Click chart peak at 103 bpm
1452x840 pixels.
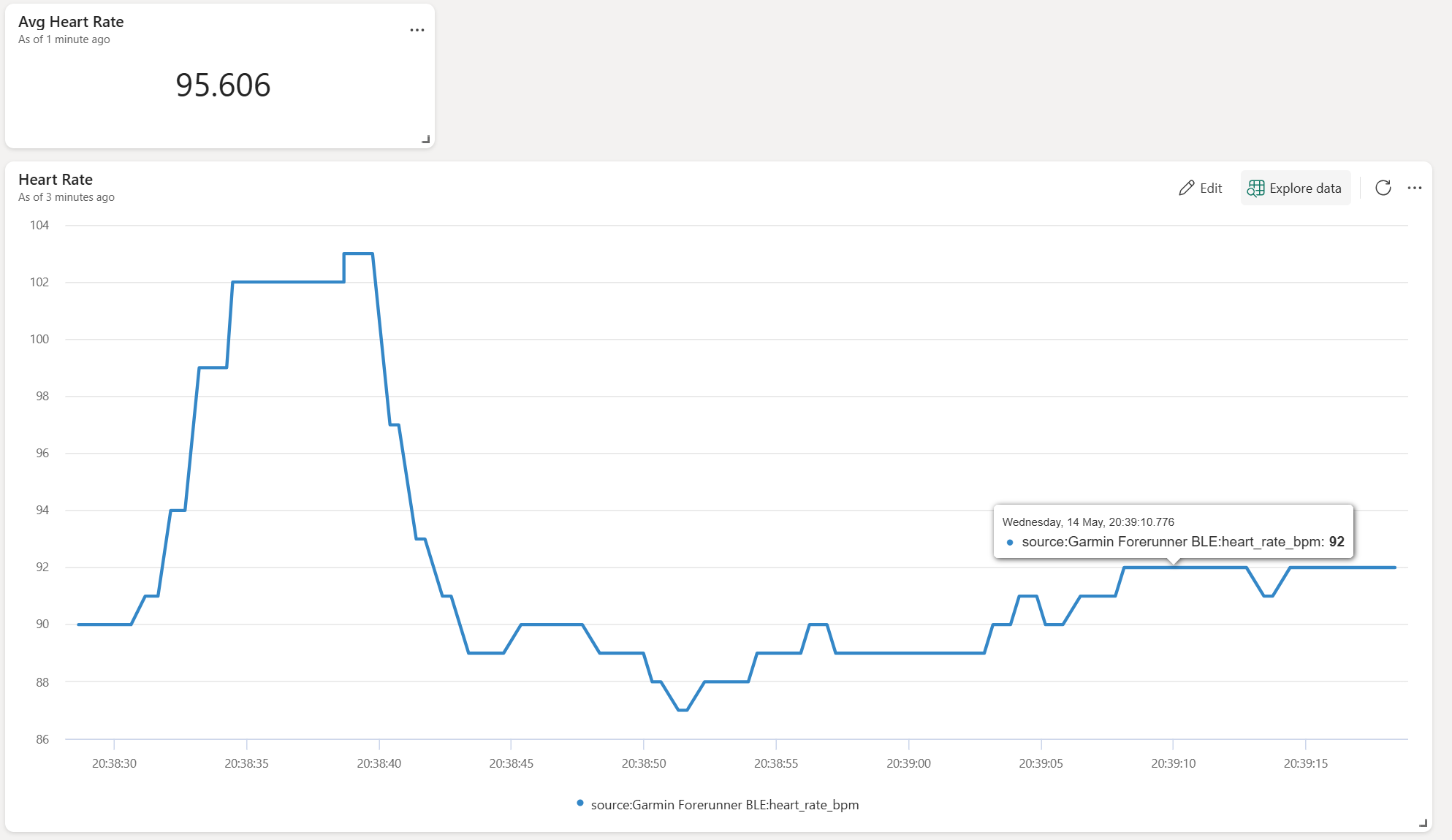[358, 253]
